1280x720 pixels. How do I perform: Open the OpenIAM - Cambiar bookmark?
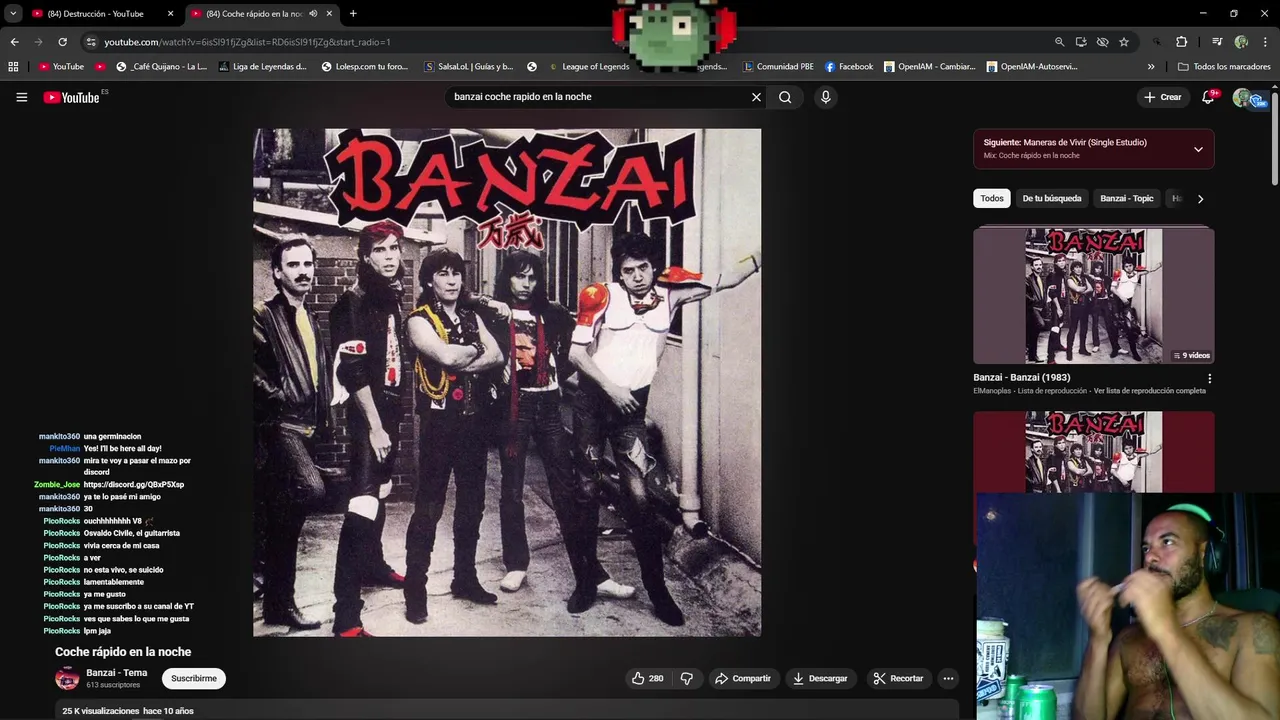tap(928, 67)
